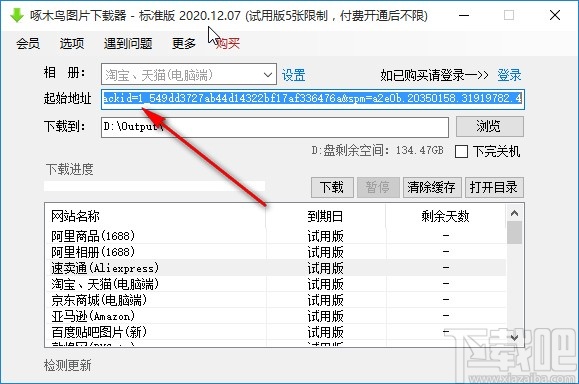This screenshot has height=384, width=579.
Task: Open the 会员 menu
Action: point(28,44)
